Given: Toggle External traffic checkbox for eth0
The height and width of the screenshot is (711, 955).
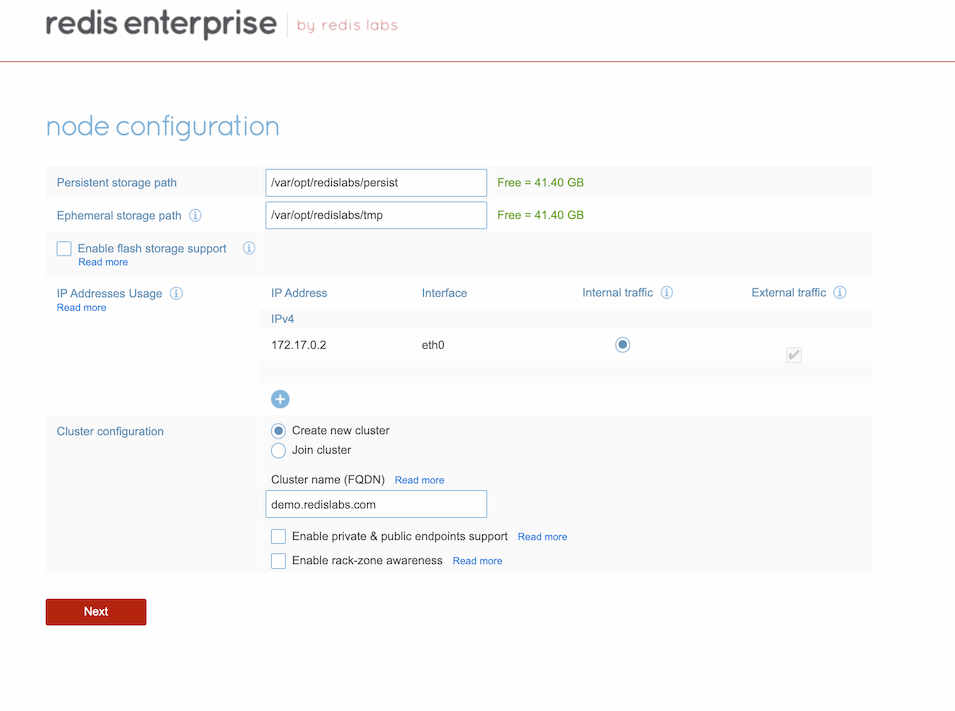Looking at the screenshot, I should tap(794, 355).
